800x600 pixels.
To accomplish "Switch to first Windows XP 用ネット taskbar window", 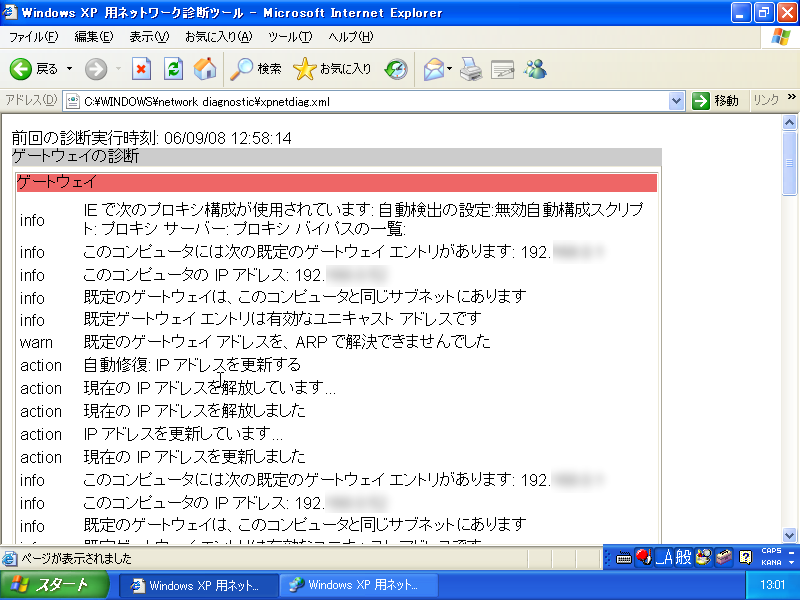I will tap(199, 585).
